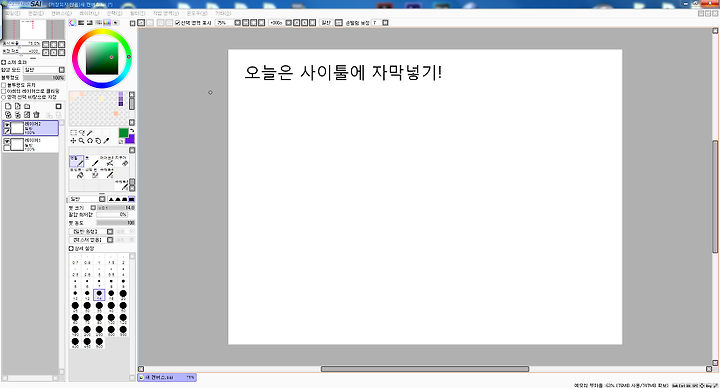Open the brush texture dropdown
This screenshot has height=388, width=720.
pos(91,240)
